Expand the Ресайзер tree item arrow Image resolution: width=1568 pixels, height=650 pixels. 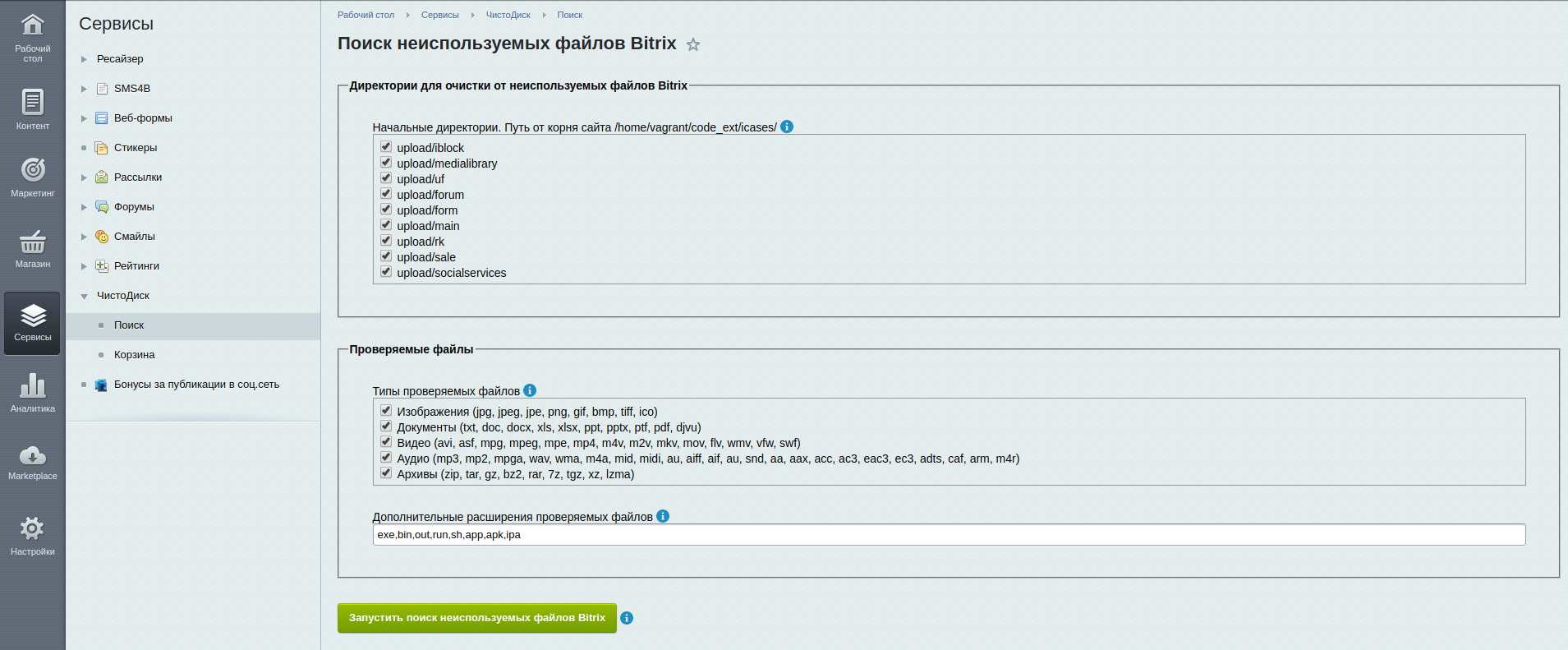click(84, 59)
